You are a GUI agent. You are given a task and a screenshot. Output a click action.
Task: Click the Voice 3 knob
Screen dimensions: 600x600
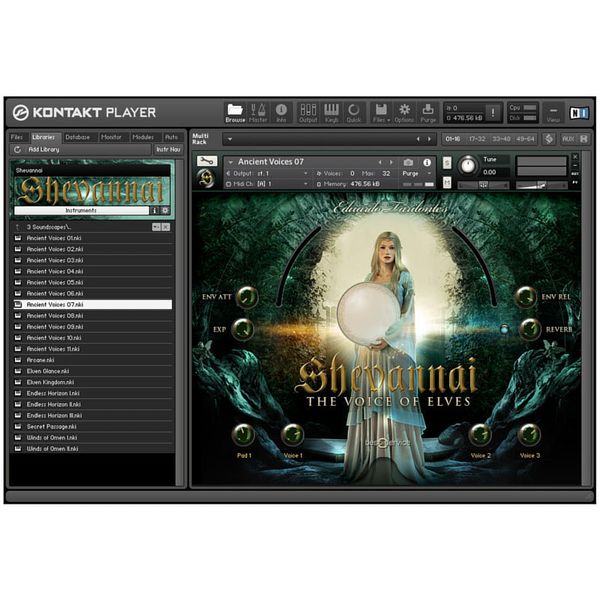(x=530, y=435)
